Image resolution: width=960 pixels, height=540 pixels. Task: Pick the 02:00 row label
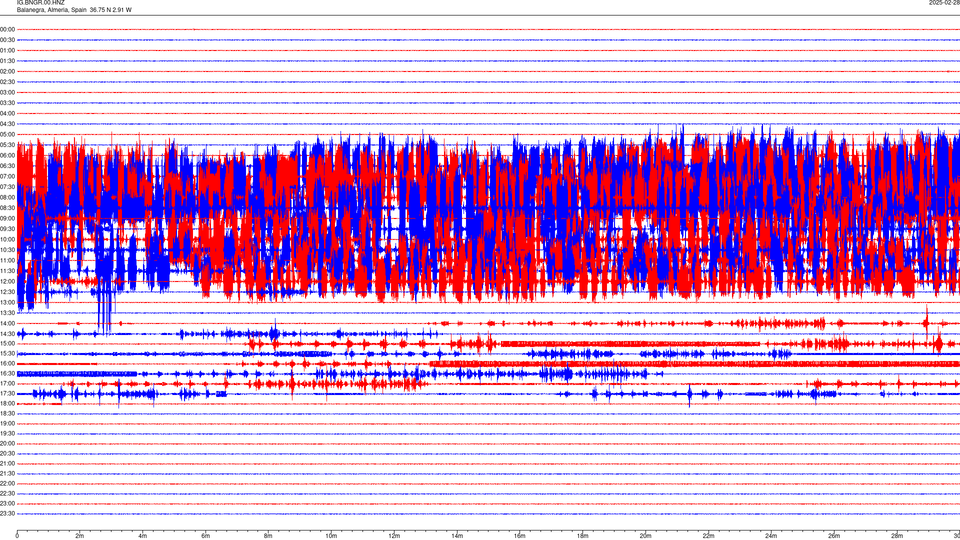[x=7, y=71]
